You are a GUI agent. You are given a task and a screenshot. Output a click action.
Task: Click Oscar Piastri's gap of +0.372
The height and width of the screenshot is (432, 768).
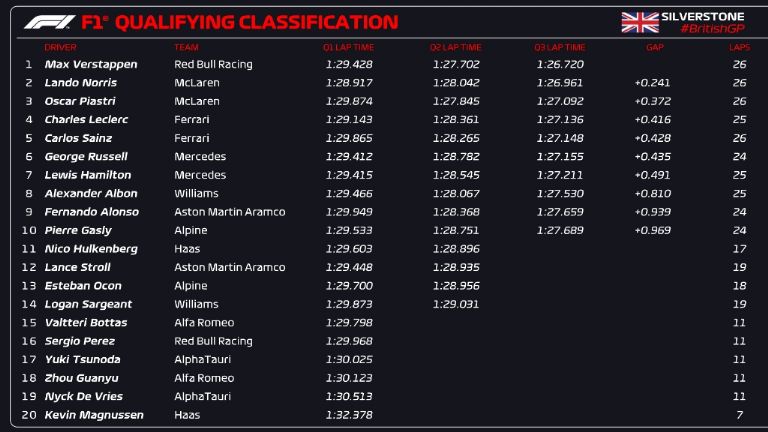click(651, 101)
